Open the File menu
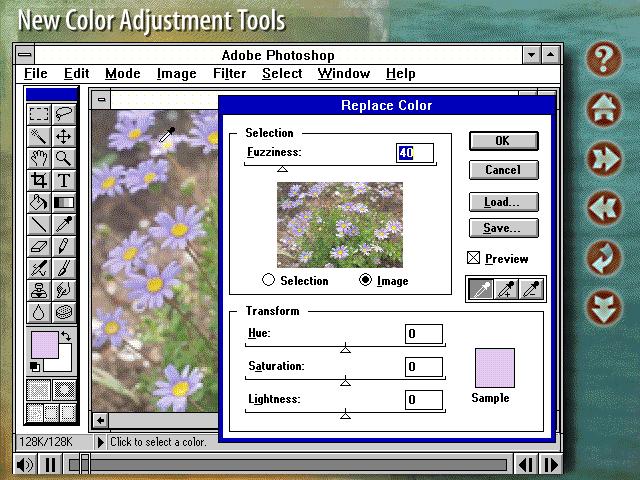Screen dimensions: 640x480 point(36,73)
